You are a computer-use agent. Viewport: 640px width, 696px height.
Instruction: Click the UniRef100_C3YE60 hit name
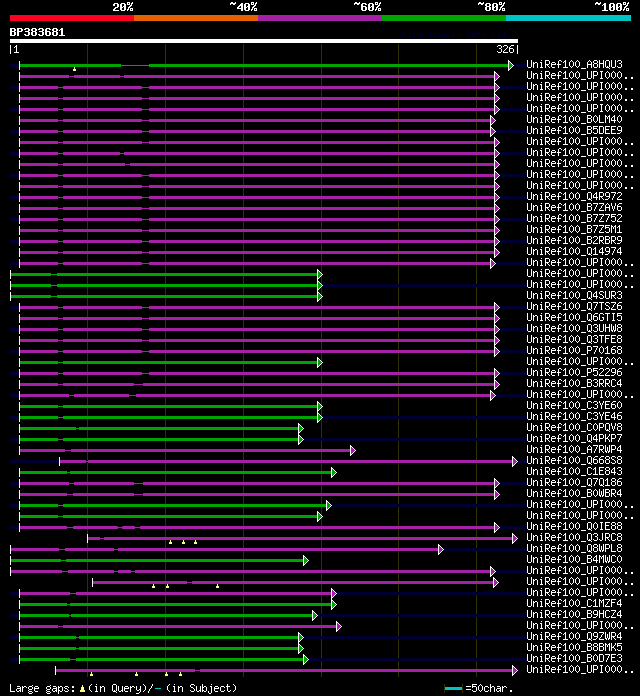click(x=574, y=405)
